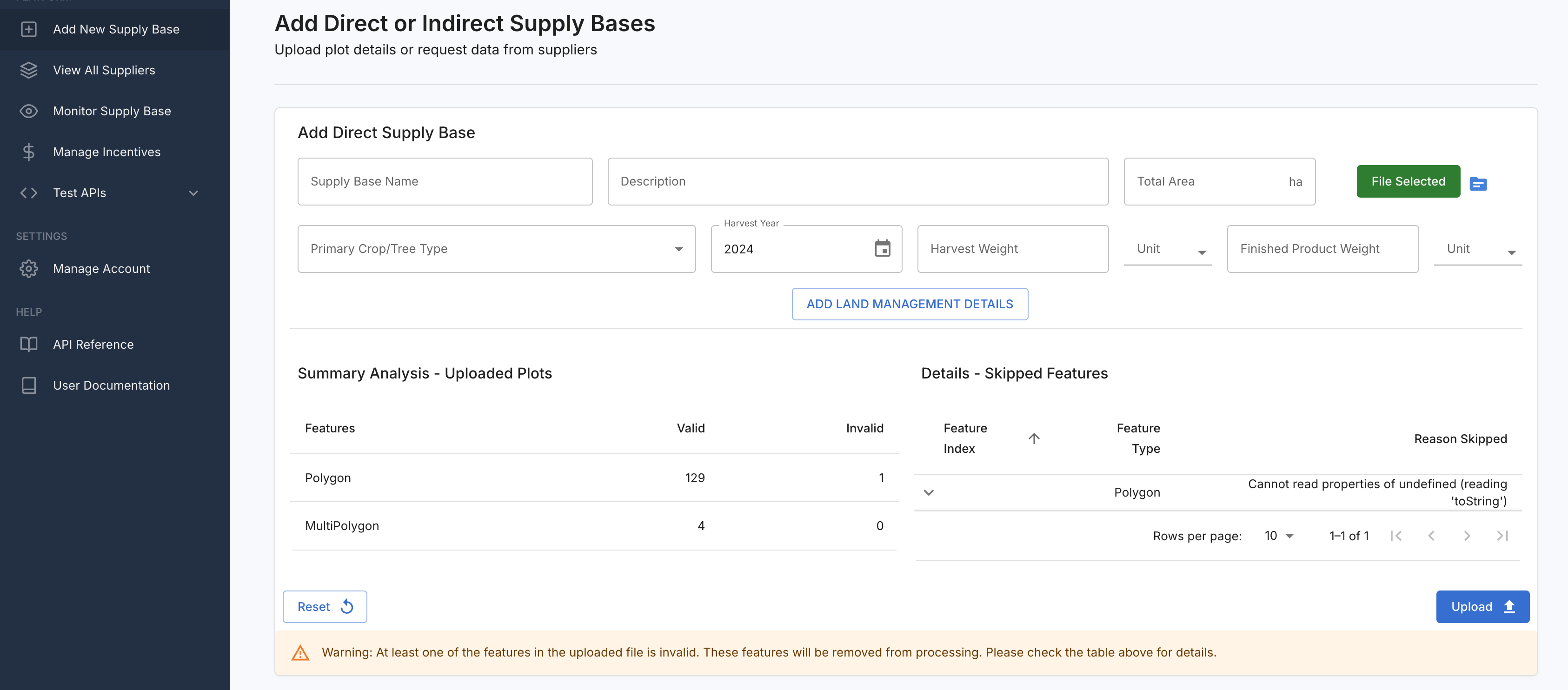1568x690 pixels.
Task: Click the Manage Incentives dollar icon
Action: (x=29, y=152)
